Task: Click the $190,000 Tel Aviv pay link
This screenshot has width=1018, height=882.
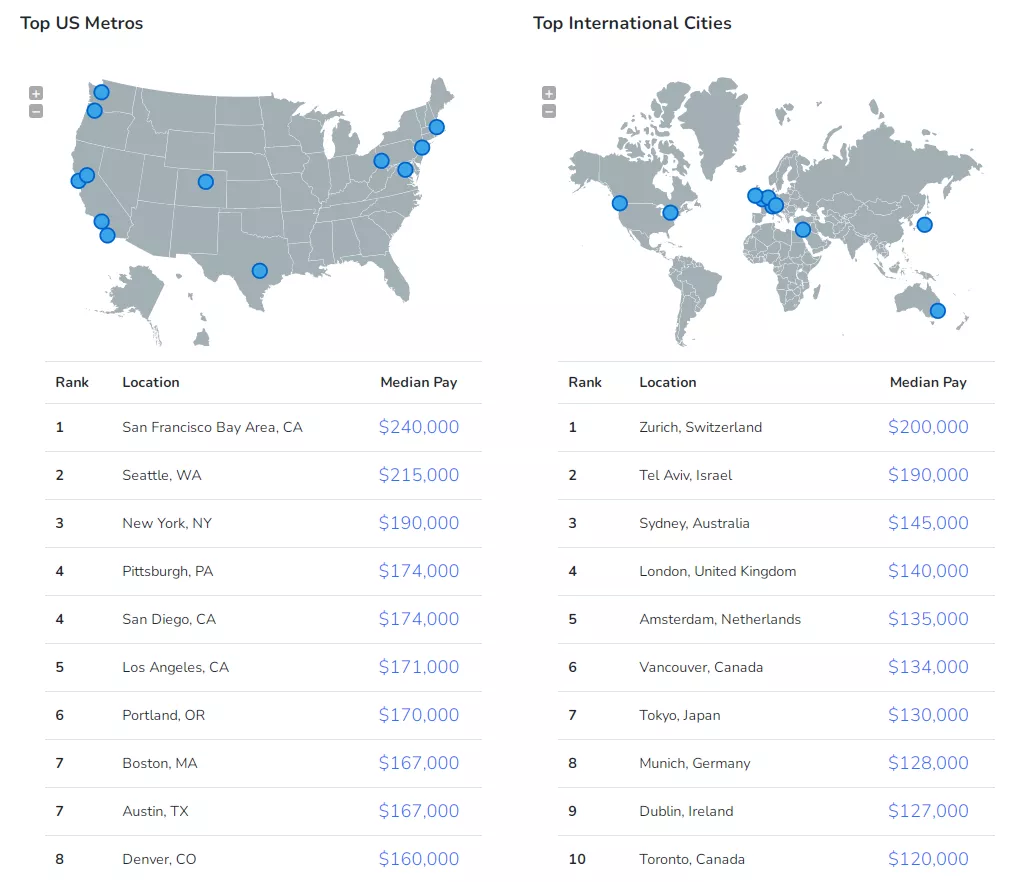Action: click(928, 475)
